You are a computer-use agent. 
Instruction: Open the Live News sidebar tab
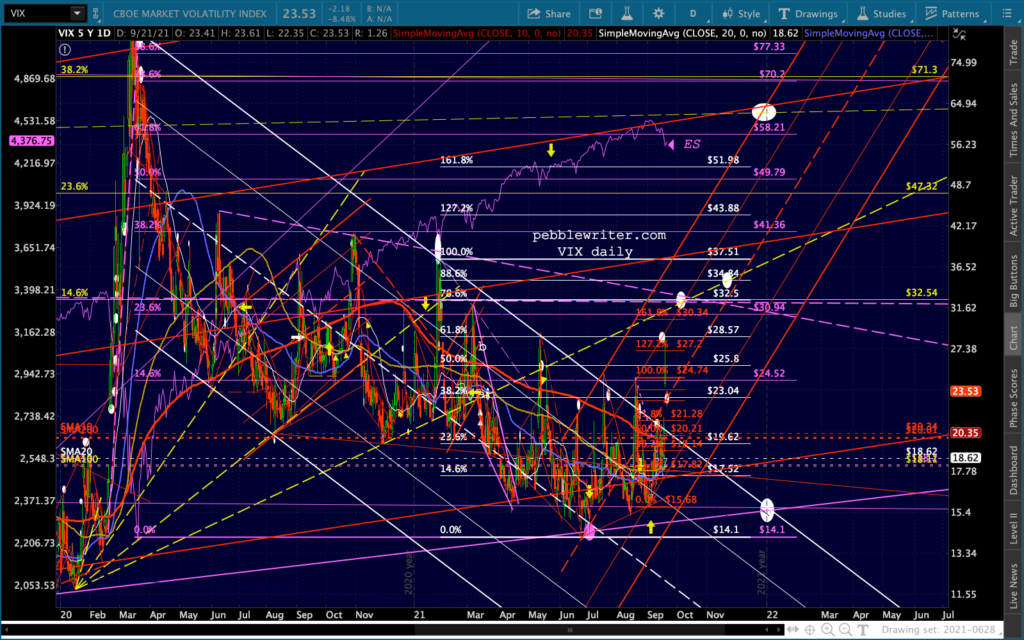[x=1014, y=583]
